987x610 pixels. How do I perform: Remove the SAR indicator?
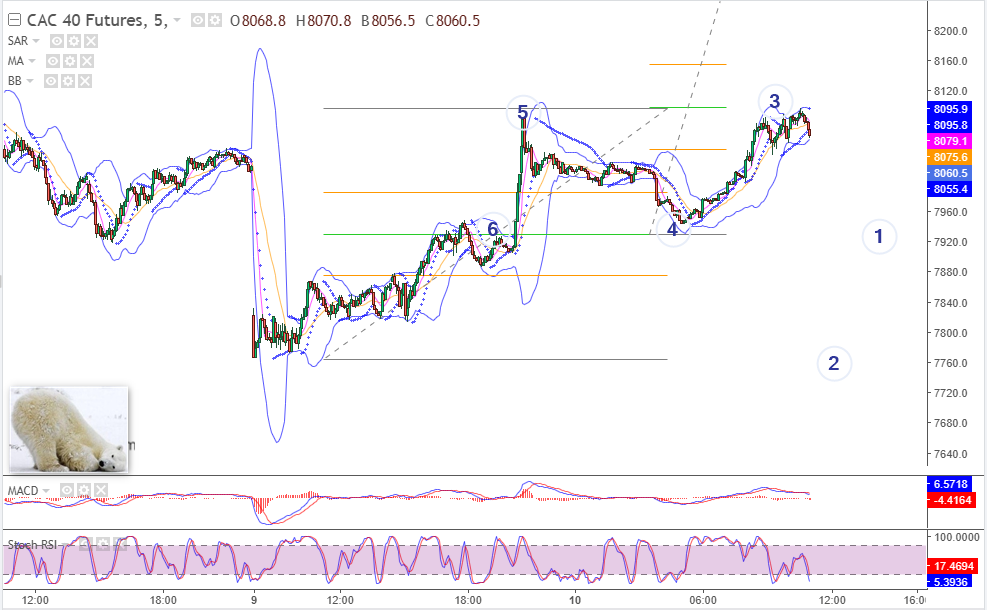coord(91,41)
